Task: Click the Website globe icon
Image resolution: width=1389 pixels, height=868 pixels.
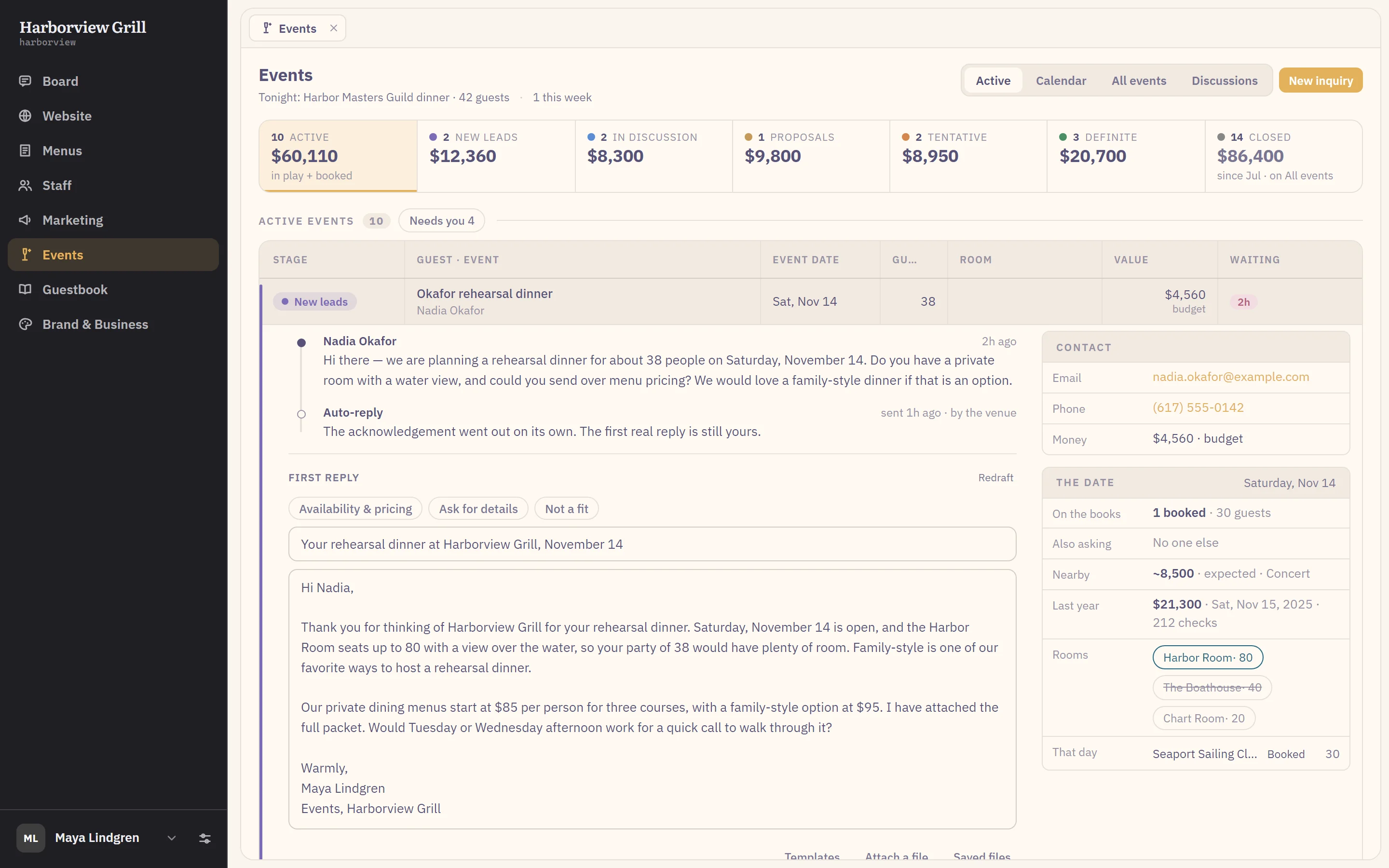Action: point(25,116)
